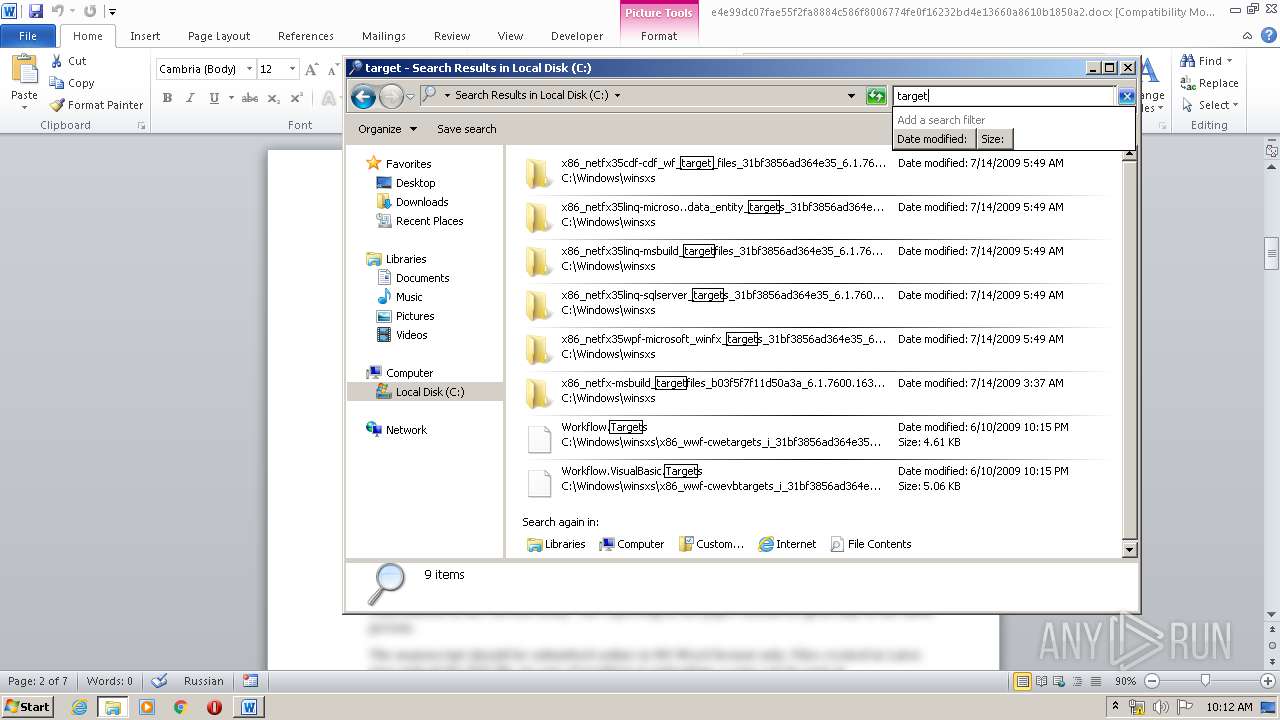Click in the target search input field
Screen dimensions: 1280x720
tap(1004, 96)
